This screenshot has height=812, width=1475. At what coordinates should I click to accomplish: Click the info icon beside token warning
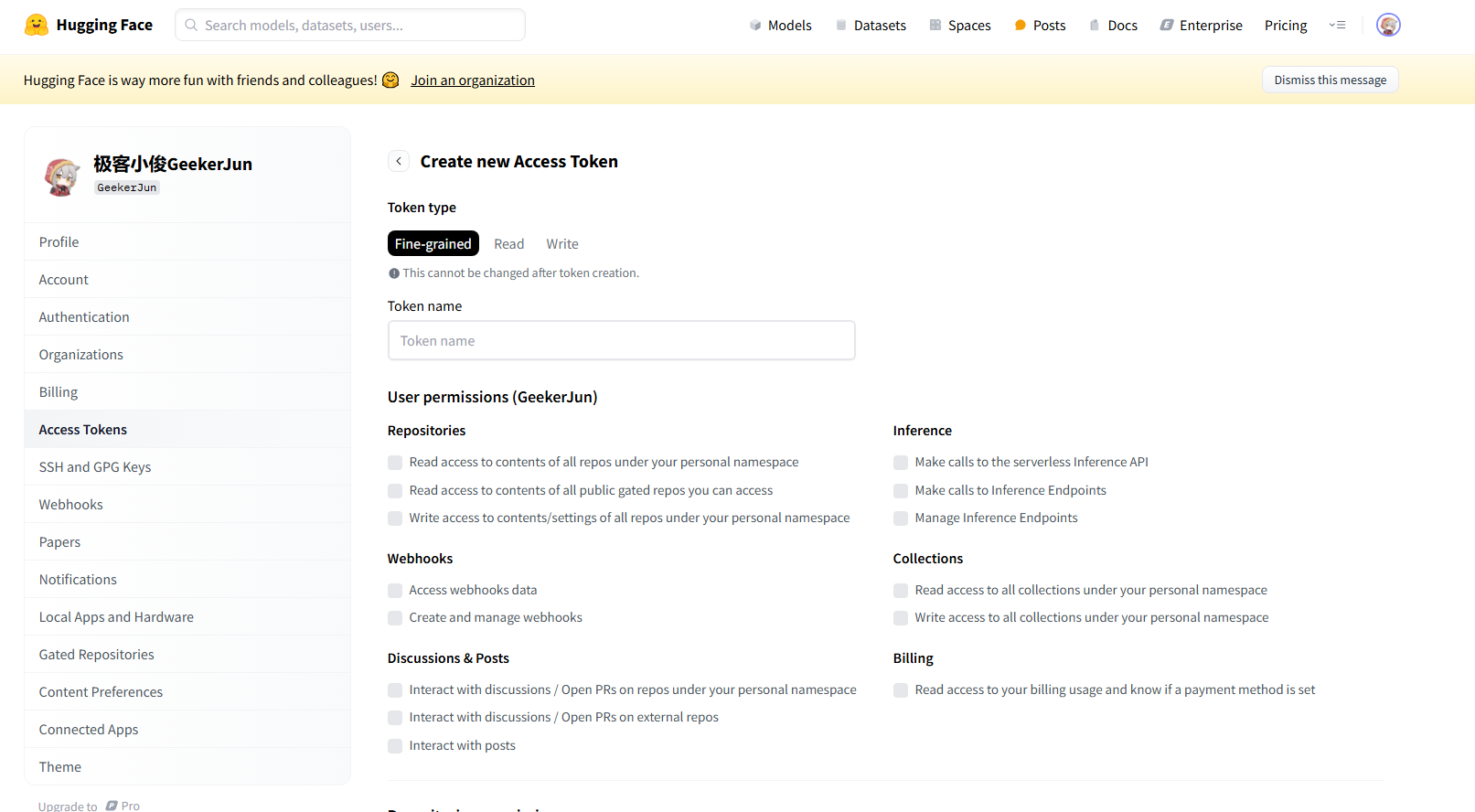[394, 272]
